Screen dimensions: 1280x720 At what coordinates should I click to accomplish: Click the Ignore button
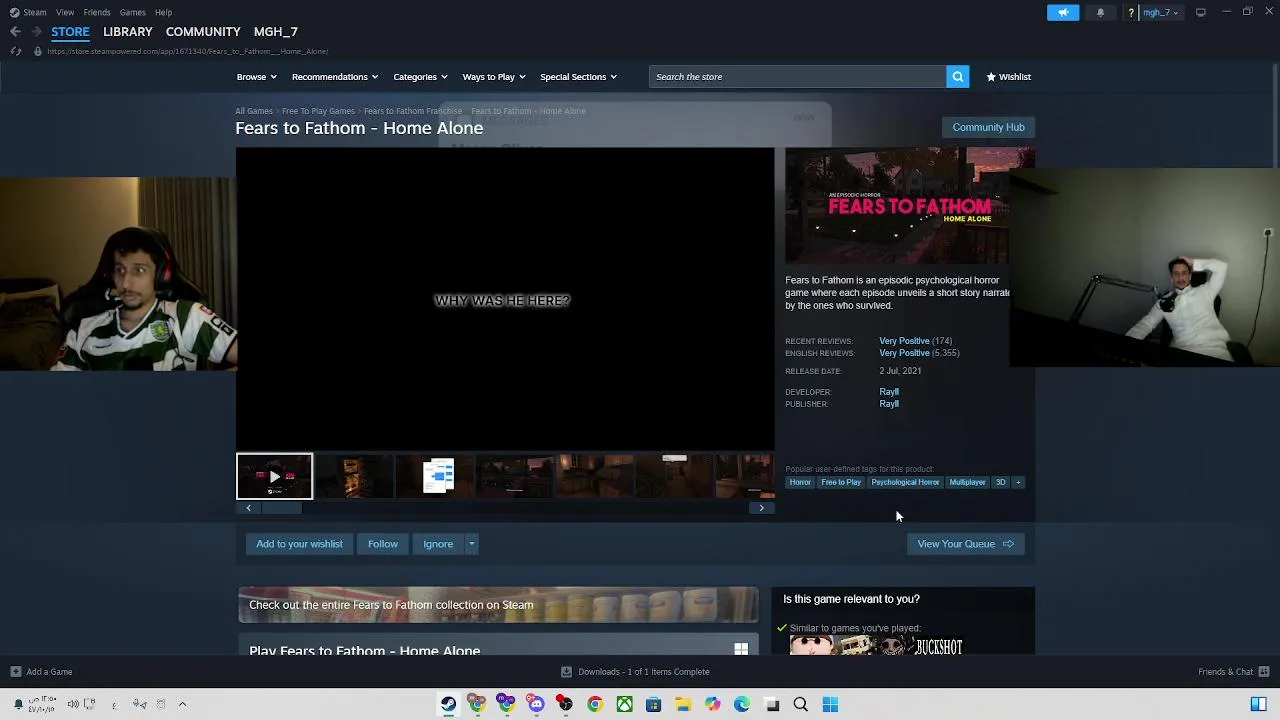pos(438,544)
